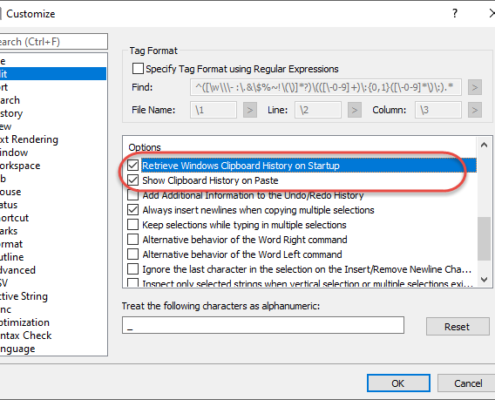Click the alphanumeric characters input field
The image size is (495, 400).
click(x=263, y=325)
